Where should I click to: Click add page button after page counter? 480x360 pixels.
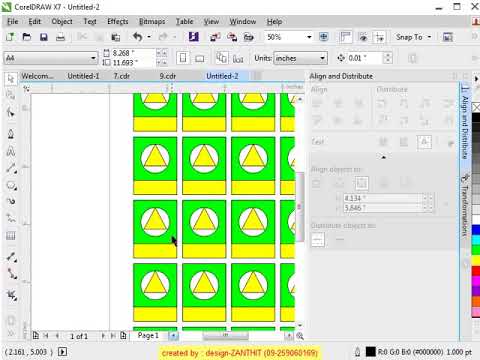point(123,336)
